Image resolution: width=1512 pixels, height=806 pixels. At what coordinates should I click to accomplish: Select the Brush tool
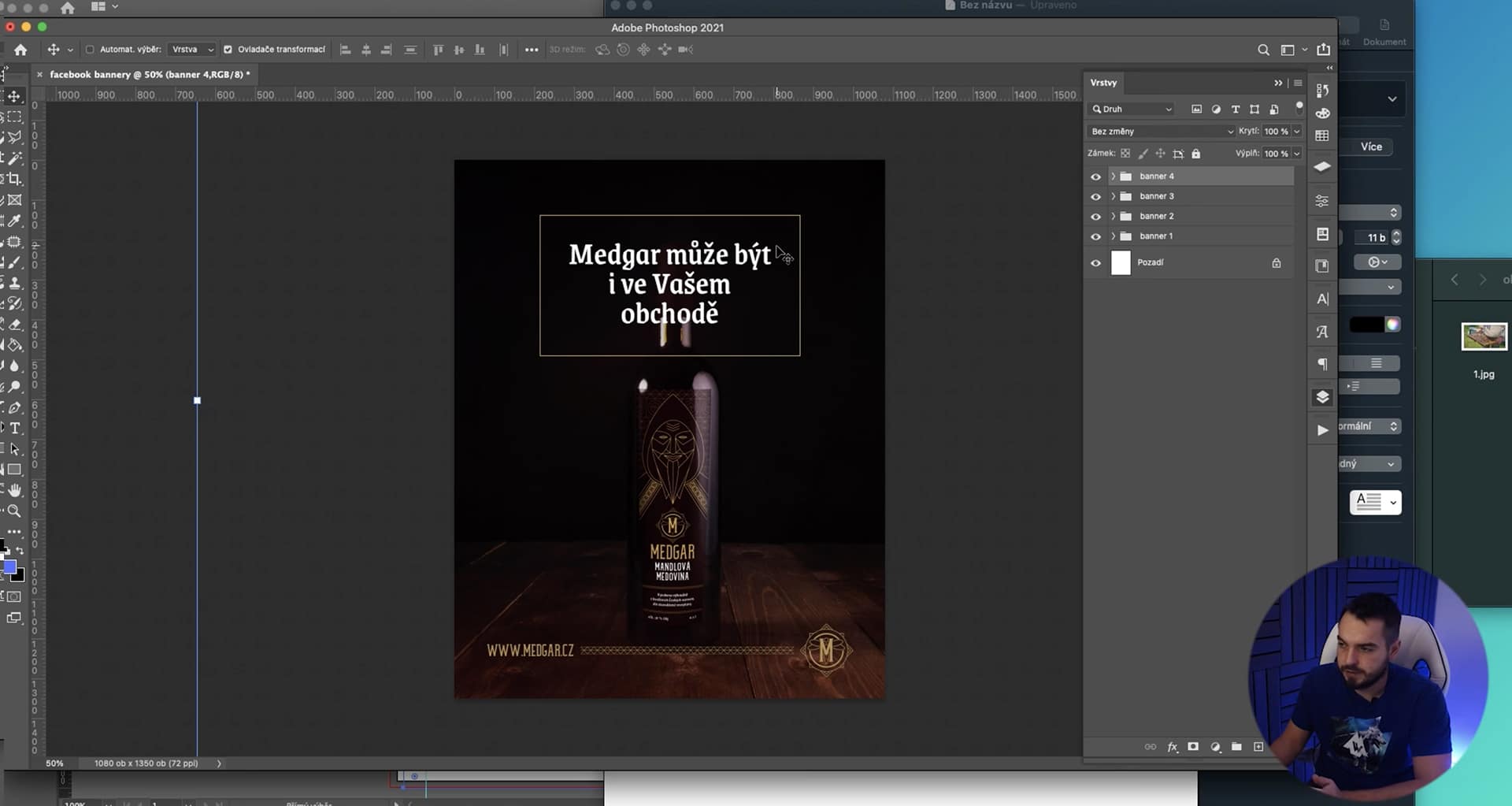coord(14,262)
